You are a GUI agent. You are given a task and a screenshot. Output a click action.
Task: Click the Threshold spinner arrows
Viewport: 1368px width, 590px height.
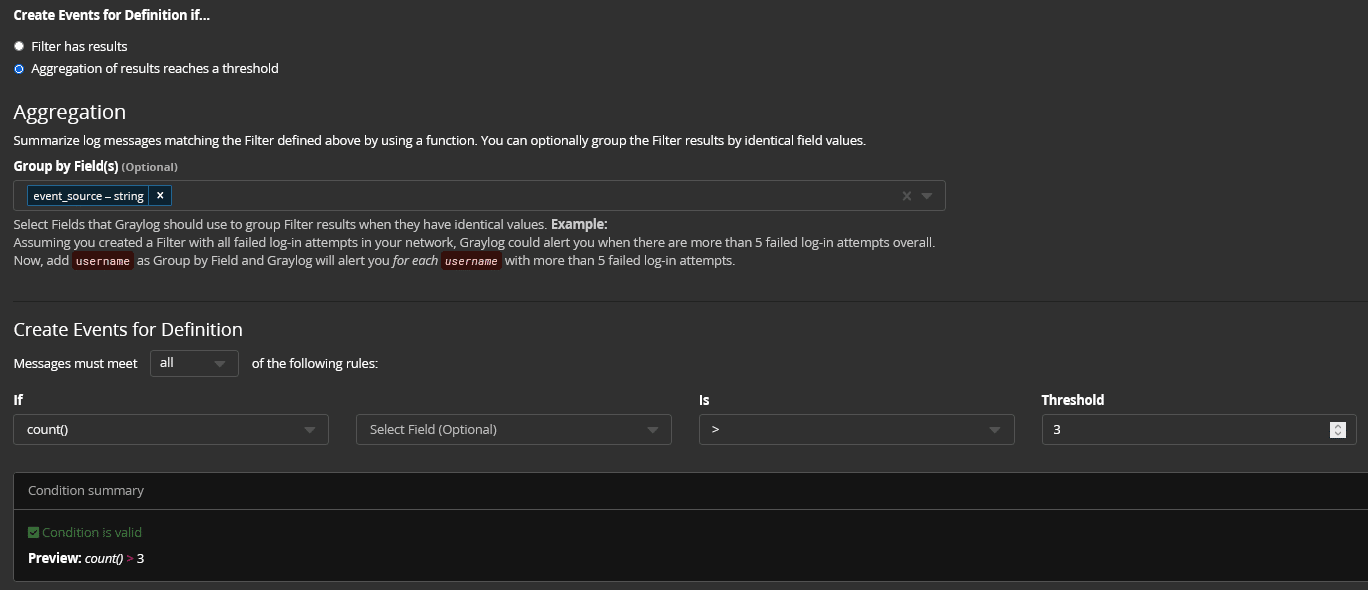(1337, 430)
